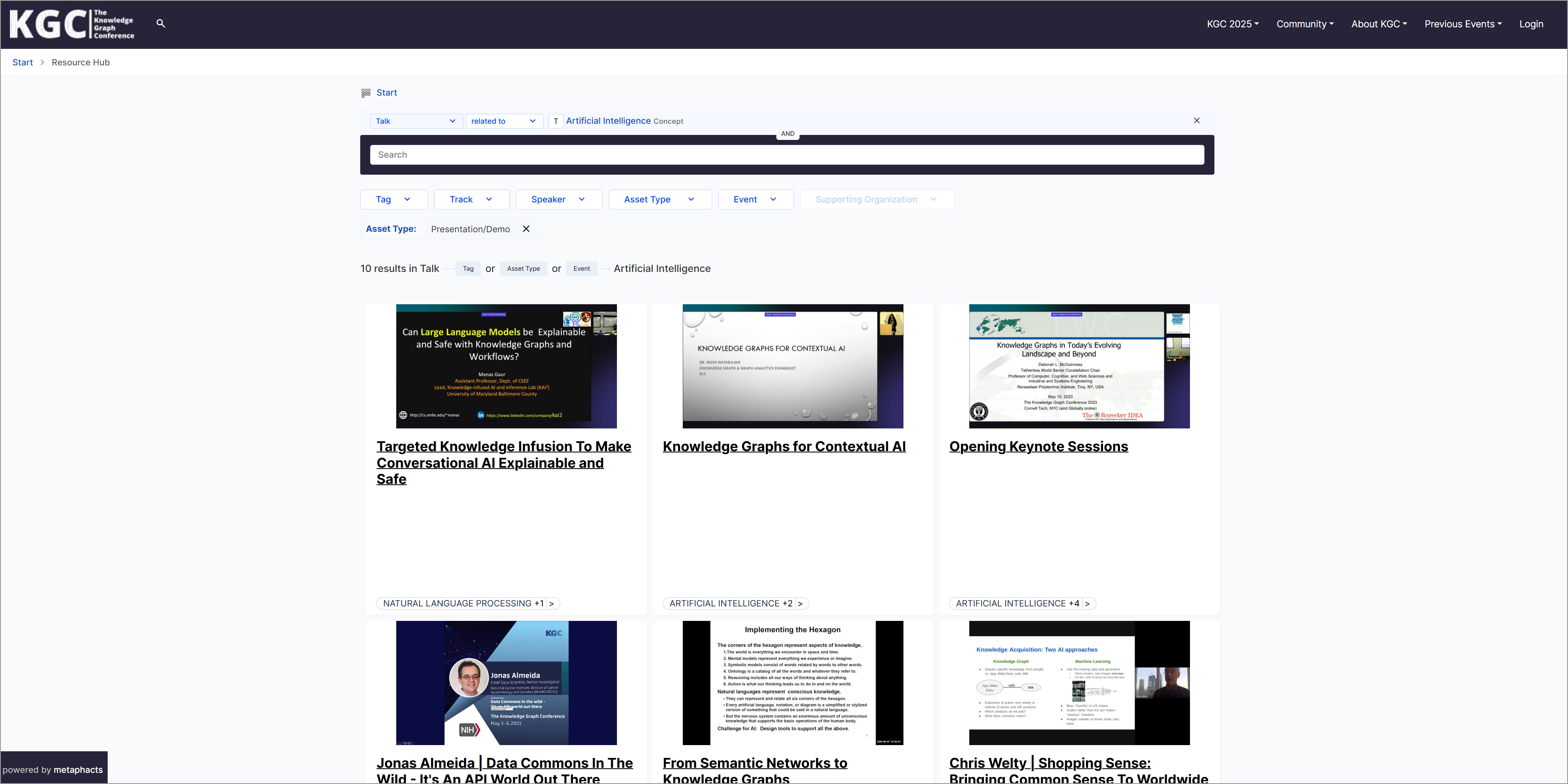This screenshot has width=1568, height=784.
Task: Expand the Speaker filter dropdown
Action: (558, 200)
